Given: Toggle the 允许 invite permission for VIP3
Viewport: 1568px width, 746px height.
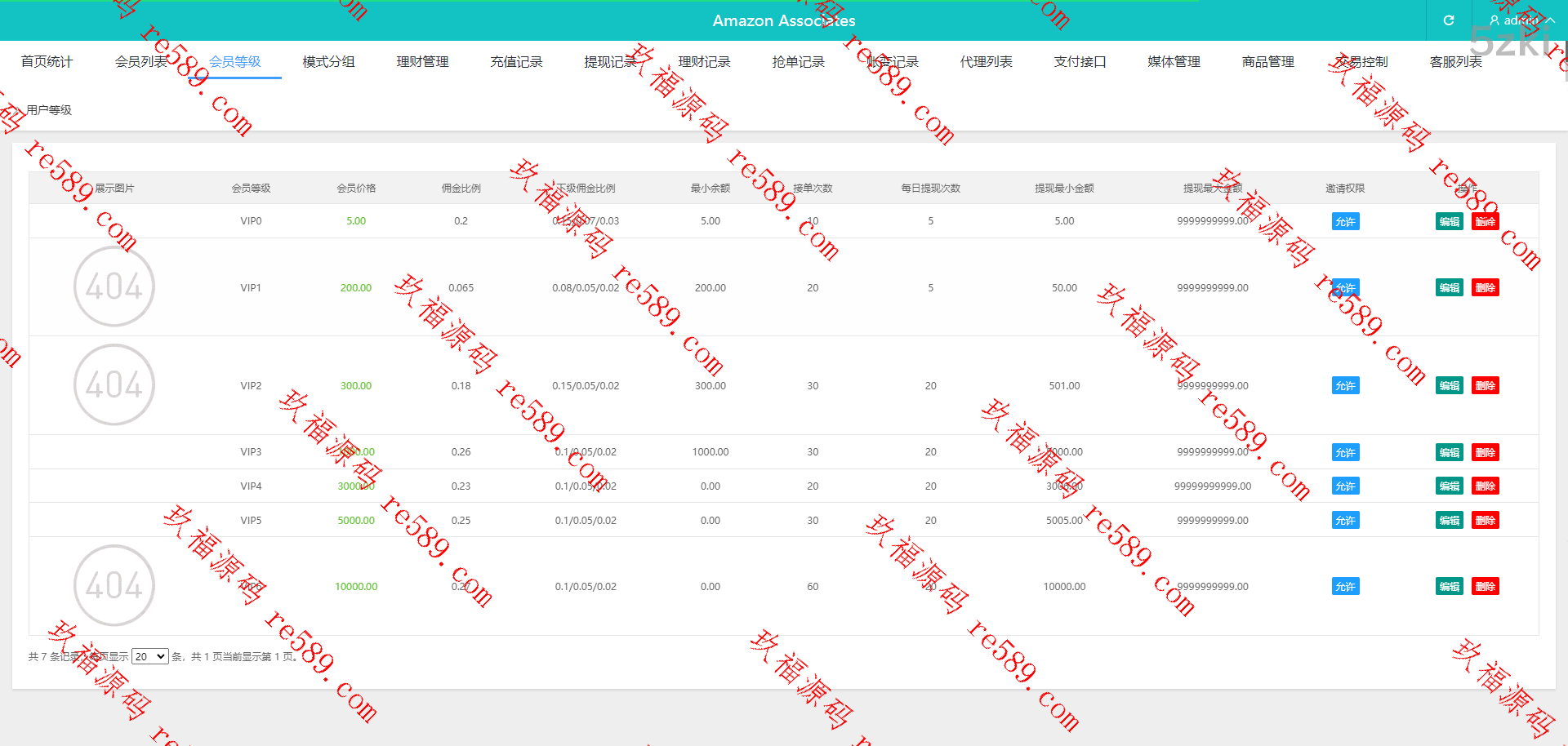Looking at the screenshot, I should coord(1345,452).
